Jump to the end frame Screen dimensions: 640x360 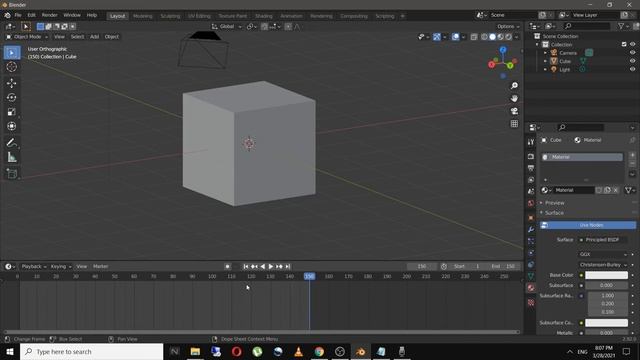coord(288,267)
